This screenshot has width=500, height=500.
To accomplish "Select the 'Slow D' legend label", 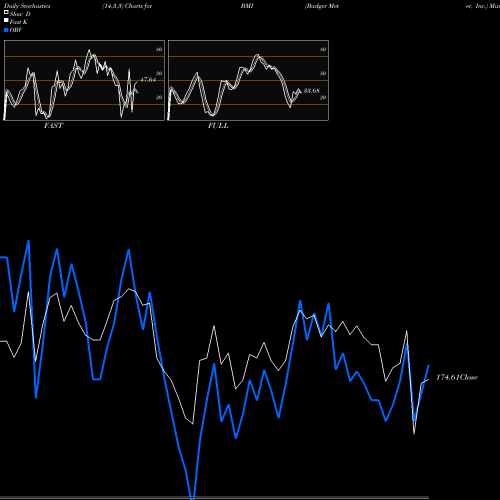I will pyautogui.click(x=20, y=14).
